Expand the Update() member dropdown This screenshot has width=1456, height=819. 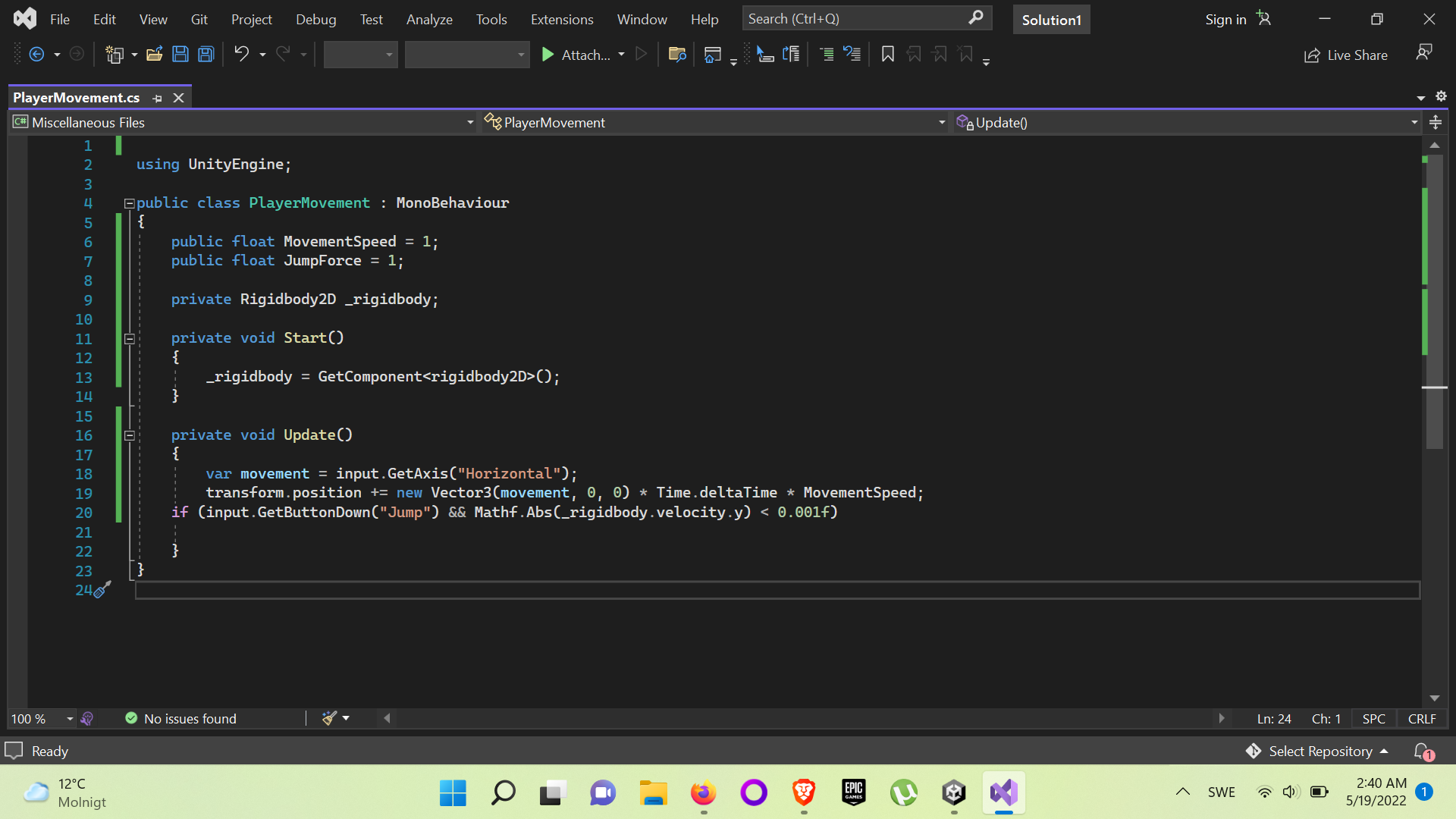(1414, 122)
